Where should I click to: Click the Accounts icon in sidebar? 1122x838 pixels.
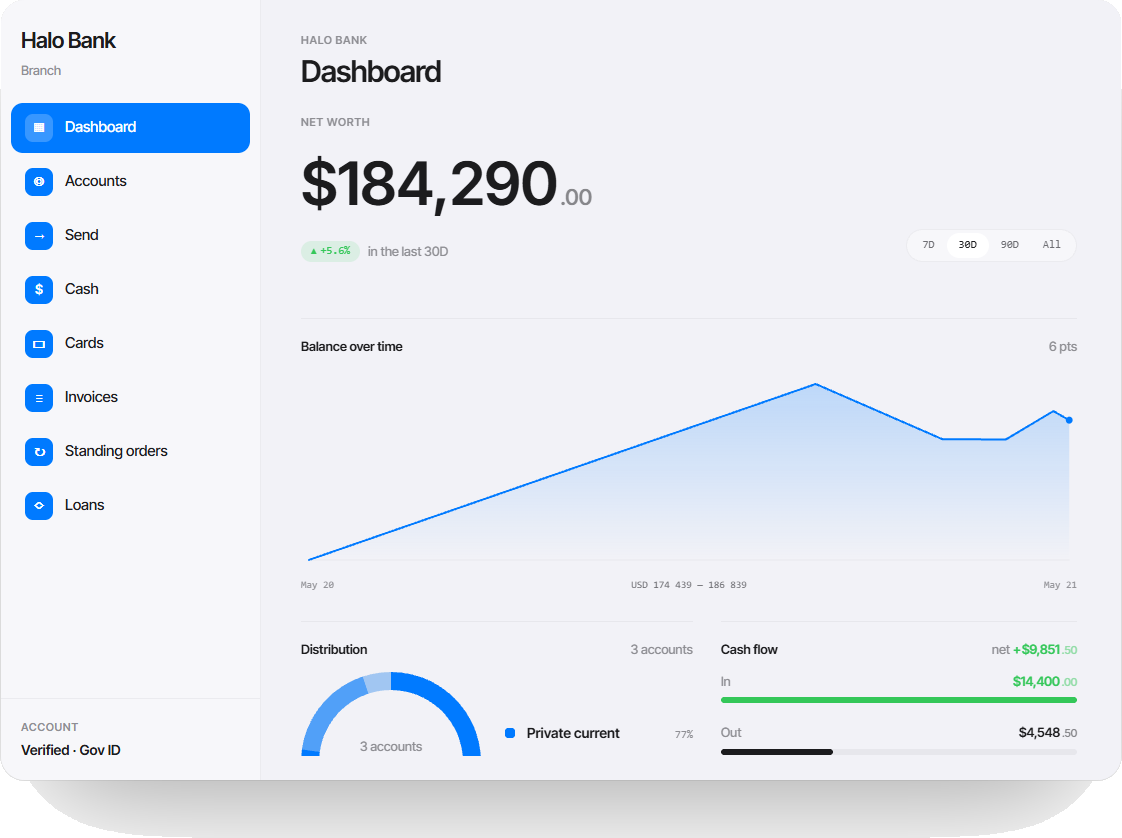39,182
